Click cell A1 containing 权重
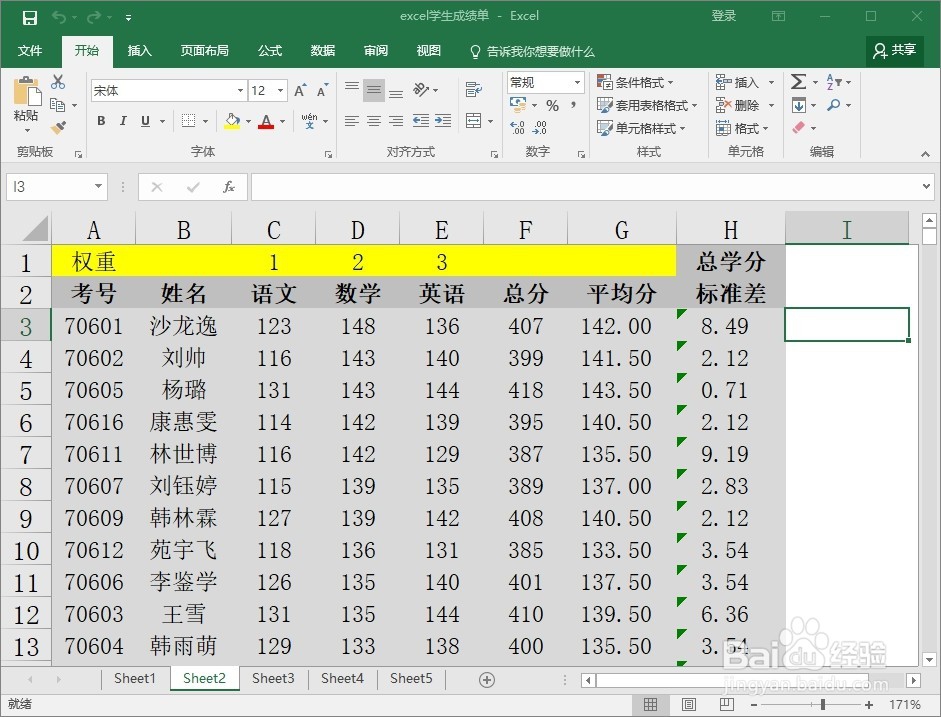941x717 pixels. (x=93, y=261)
